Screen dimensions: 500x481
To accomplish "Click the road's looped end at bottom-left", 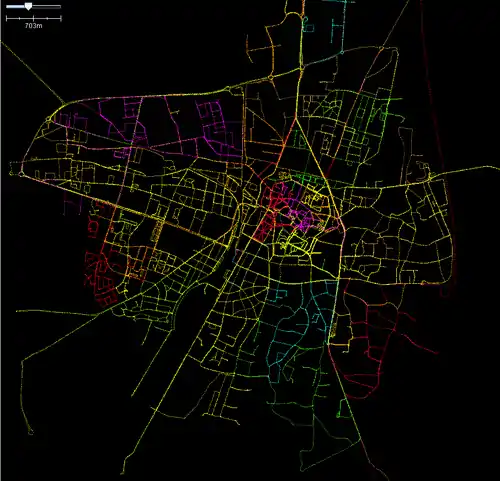I will pyautogui.click(x=30, y=432).
